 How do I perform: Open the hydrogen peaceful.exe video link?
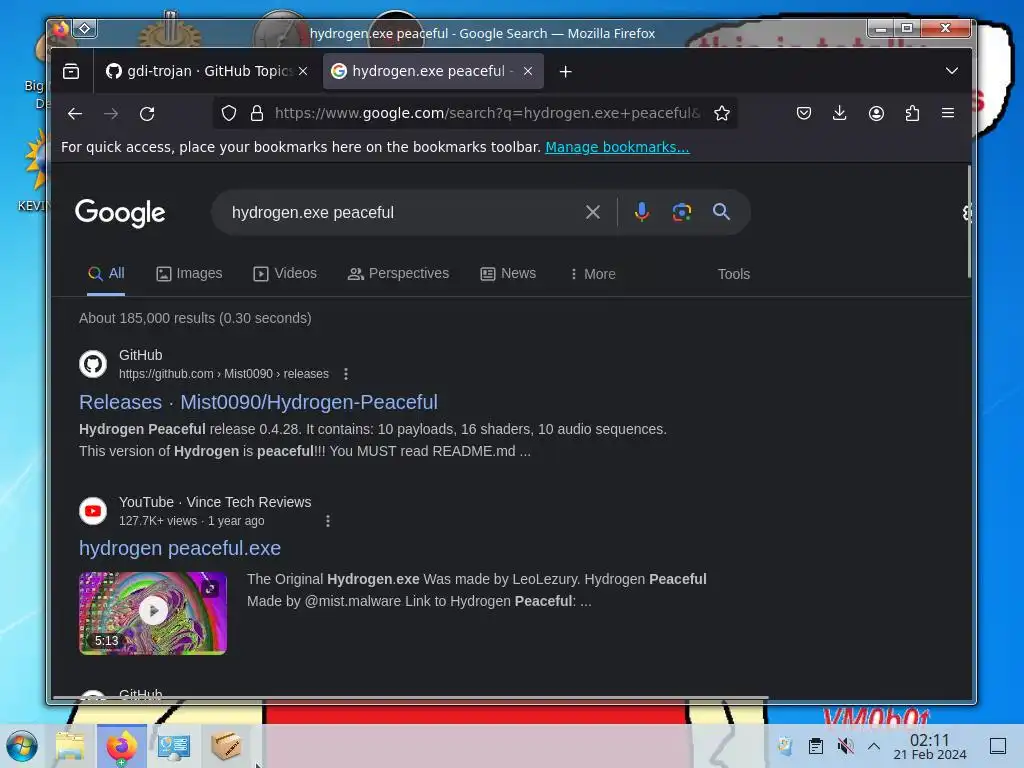pos(180,549)
